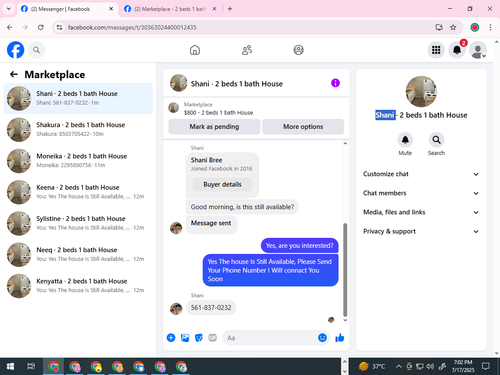
Task: Open the tab search dropdown arrow
Action: point(9,9)
